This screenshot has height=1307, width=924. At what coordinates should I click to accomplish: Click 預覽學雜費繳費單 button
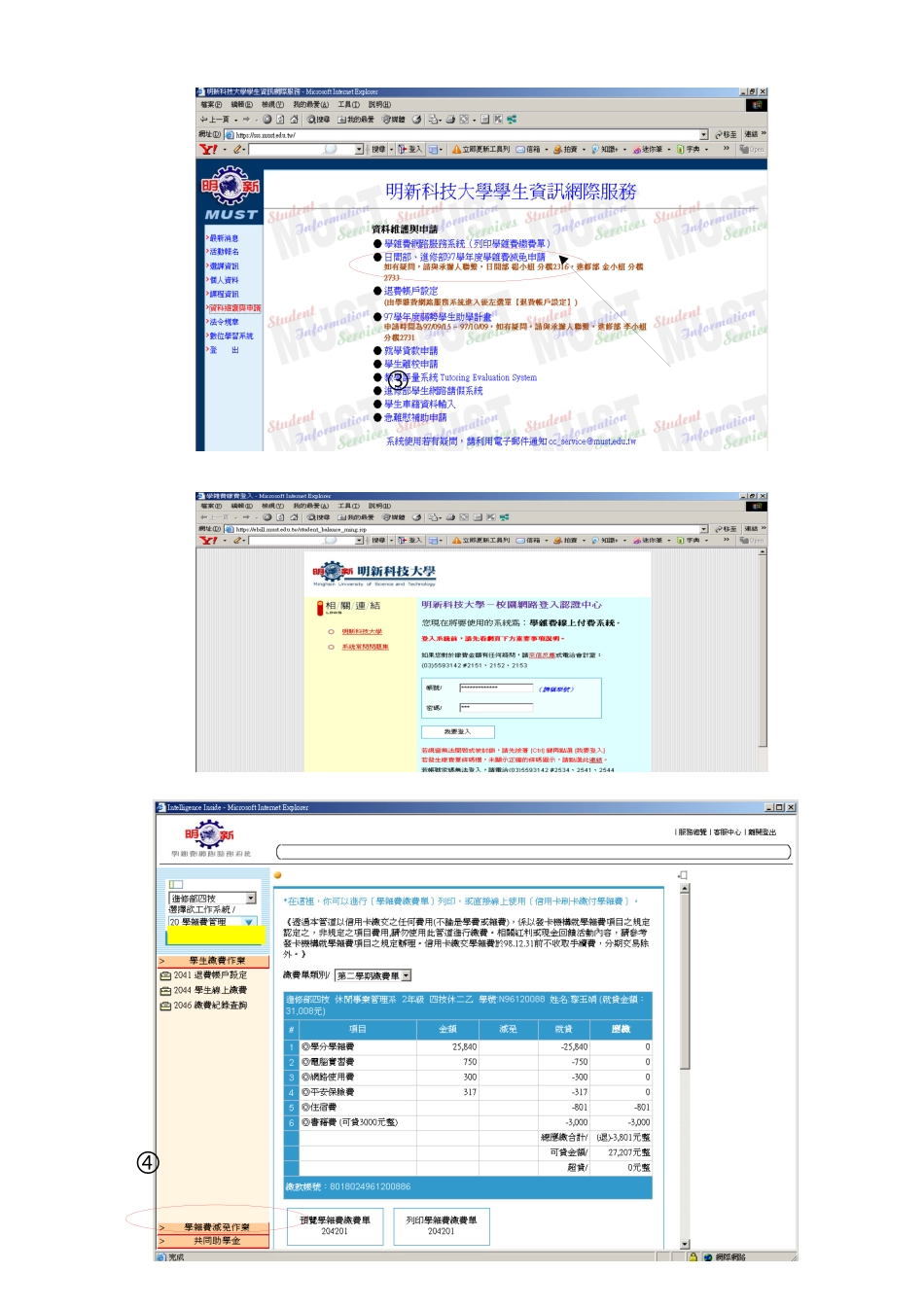coord(335,1226)
